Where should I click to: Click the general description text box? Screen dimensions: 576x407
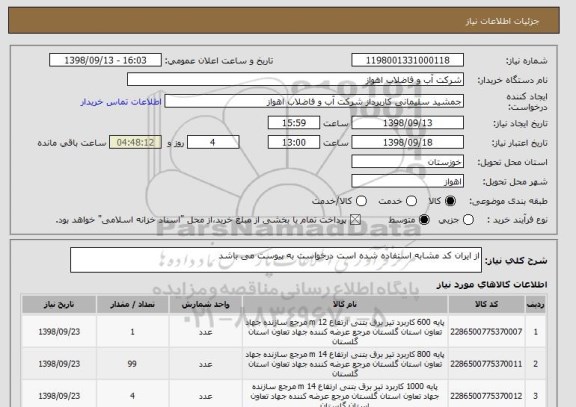(276, 260)
